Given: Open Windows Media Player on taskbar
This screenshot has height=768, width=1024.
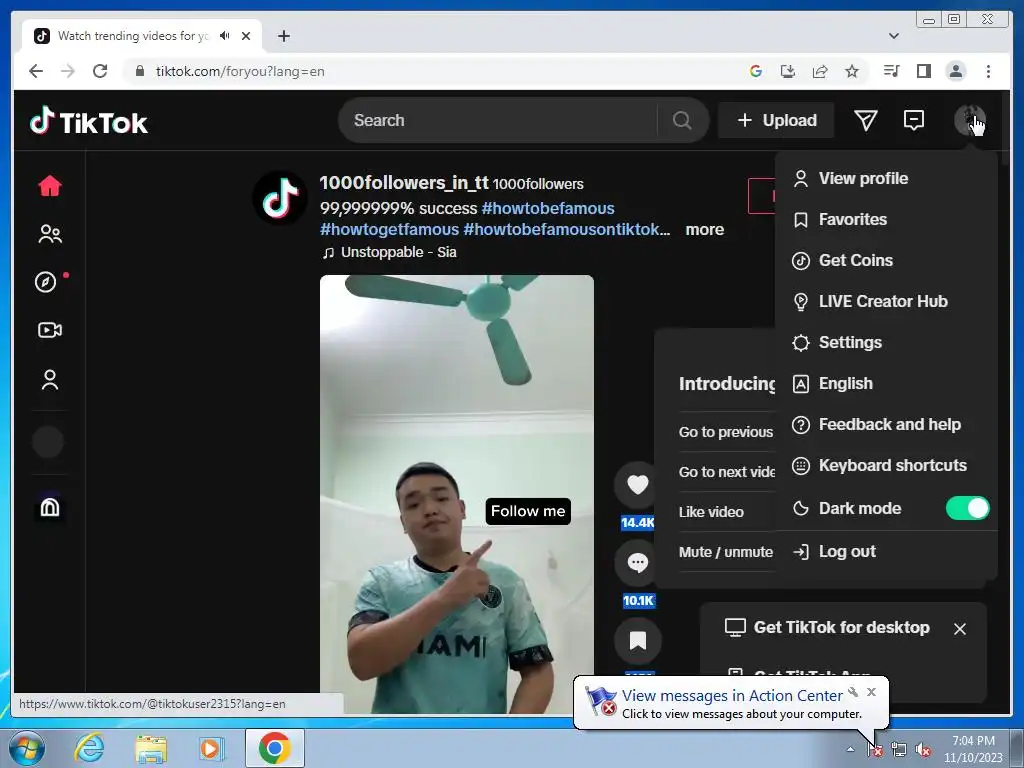Looking at the screenshot, I should click(211, 748).
